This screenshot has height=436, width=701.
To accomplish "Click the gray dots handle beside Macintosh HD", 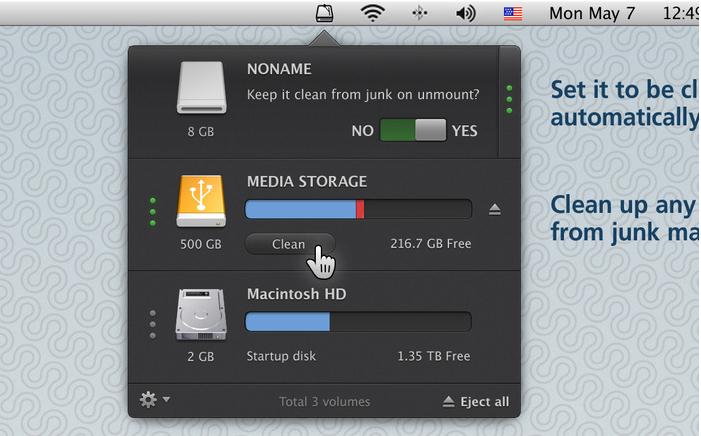I will click(x=153, y=324).
